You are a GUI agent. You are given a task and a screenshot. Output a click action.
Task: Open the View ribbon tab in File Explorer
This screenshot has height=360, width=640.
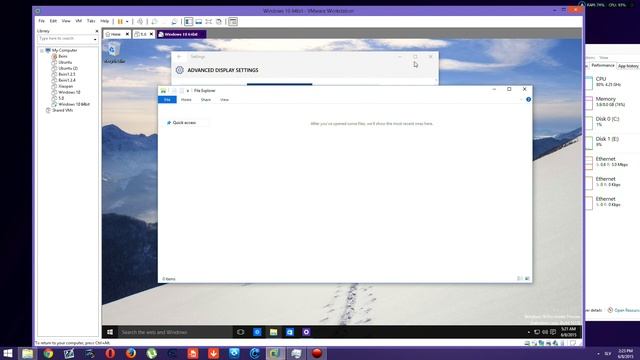coord(224,100)
